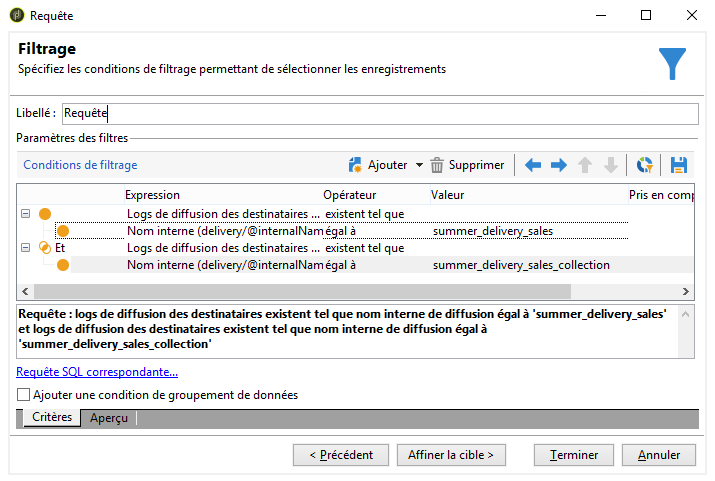
Task: Click the grey move-down arrow icon
Action: [x=611, y=165]
